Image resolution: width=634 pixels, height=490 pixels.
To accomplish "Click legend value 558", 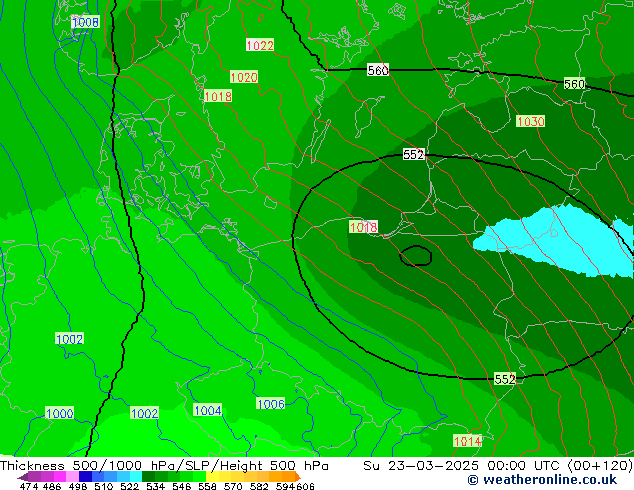I will [207, 486].
